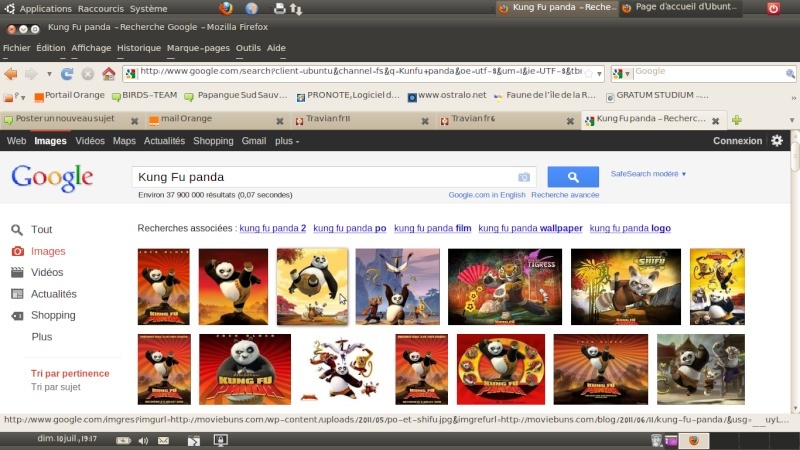The image size is (800, 450).
Task: Open the Système menu in top panel
Action: pos(148,9)
